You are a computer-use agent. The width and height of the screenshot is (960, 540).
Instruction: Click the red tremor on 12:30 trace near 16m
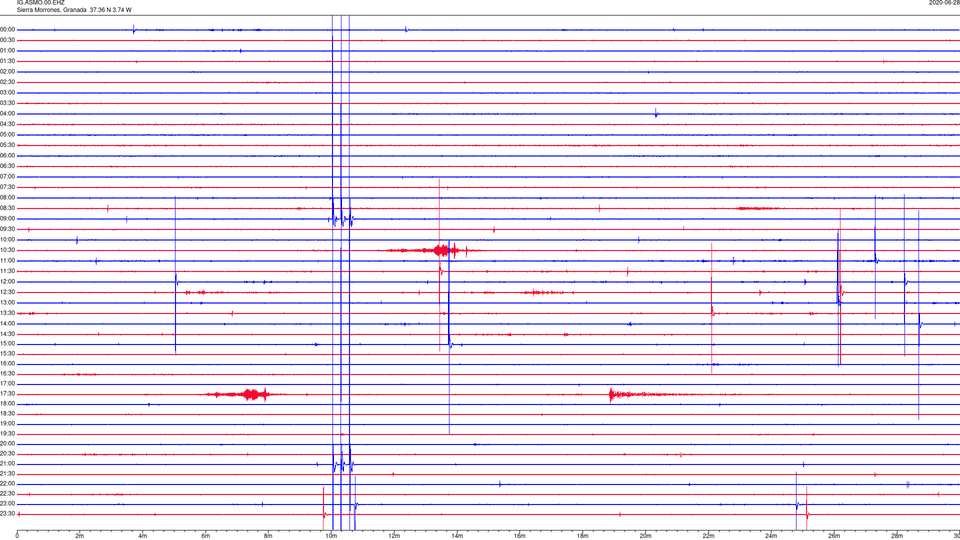tap(547, 293)
